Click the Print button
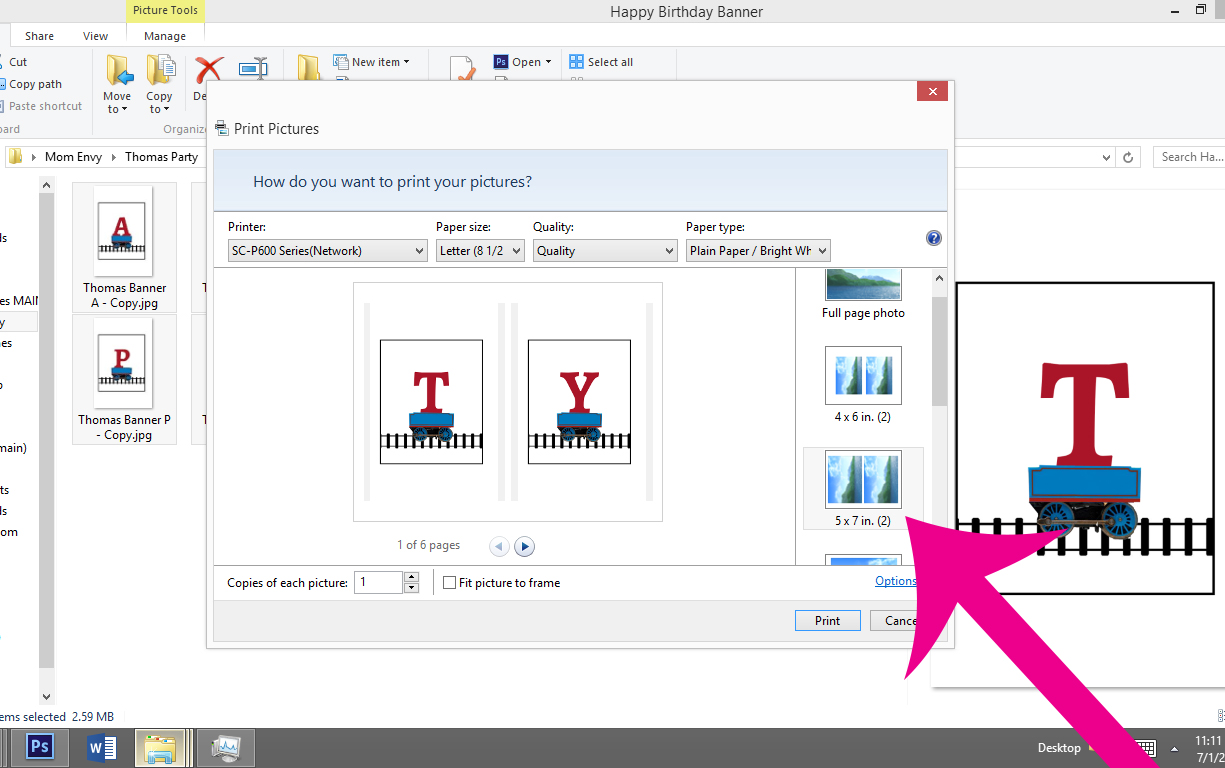Screen dimensions: 1225x768 pyautogui.click(x=828, y=621)
